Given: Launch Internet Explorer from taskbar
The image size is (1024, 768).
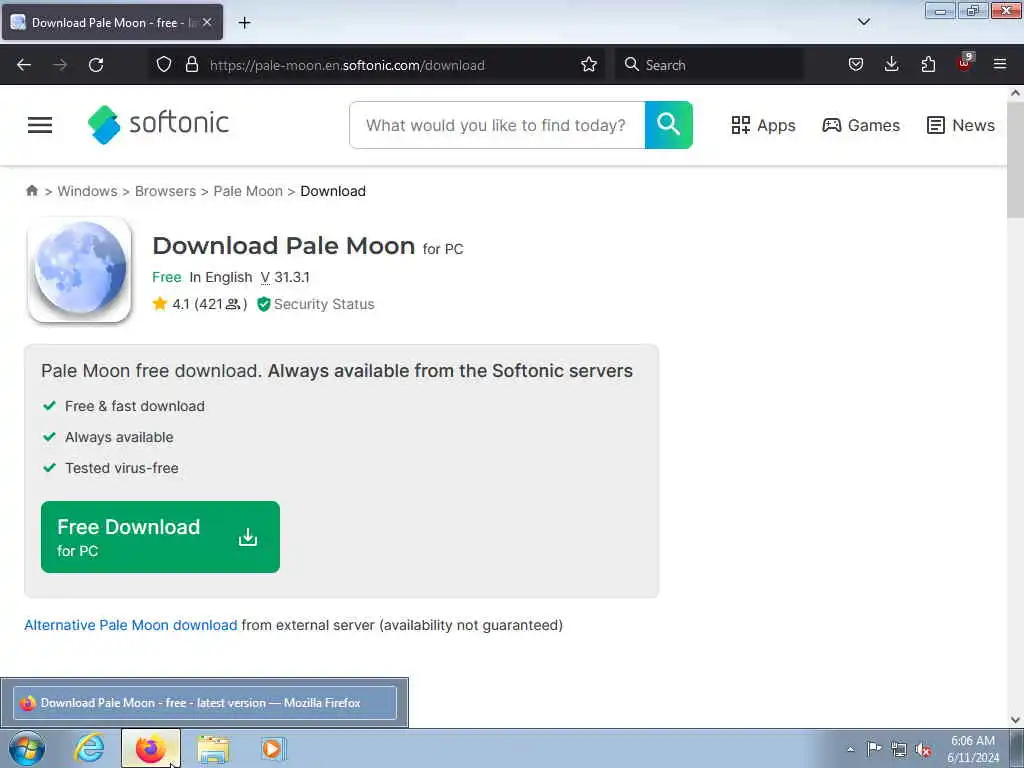Looking at the screenshot, I should [x=89, y=748].
